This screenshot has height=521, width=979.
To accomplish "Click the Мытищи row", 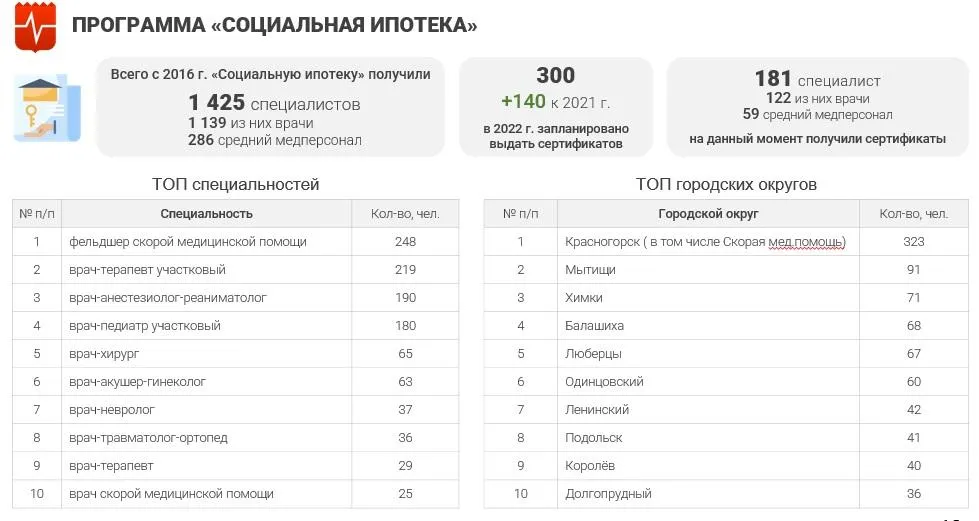I will coord(726,270).
